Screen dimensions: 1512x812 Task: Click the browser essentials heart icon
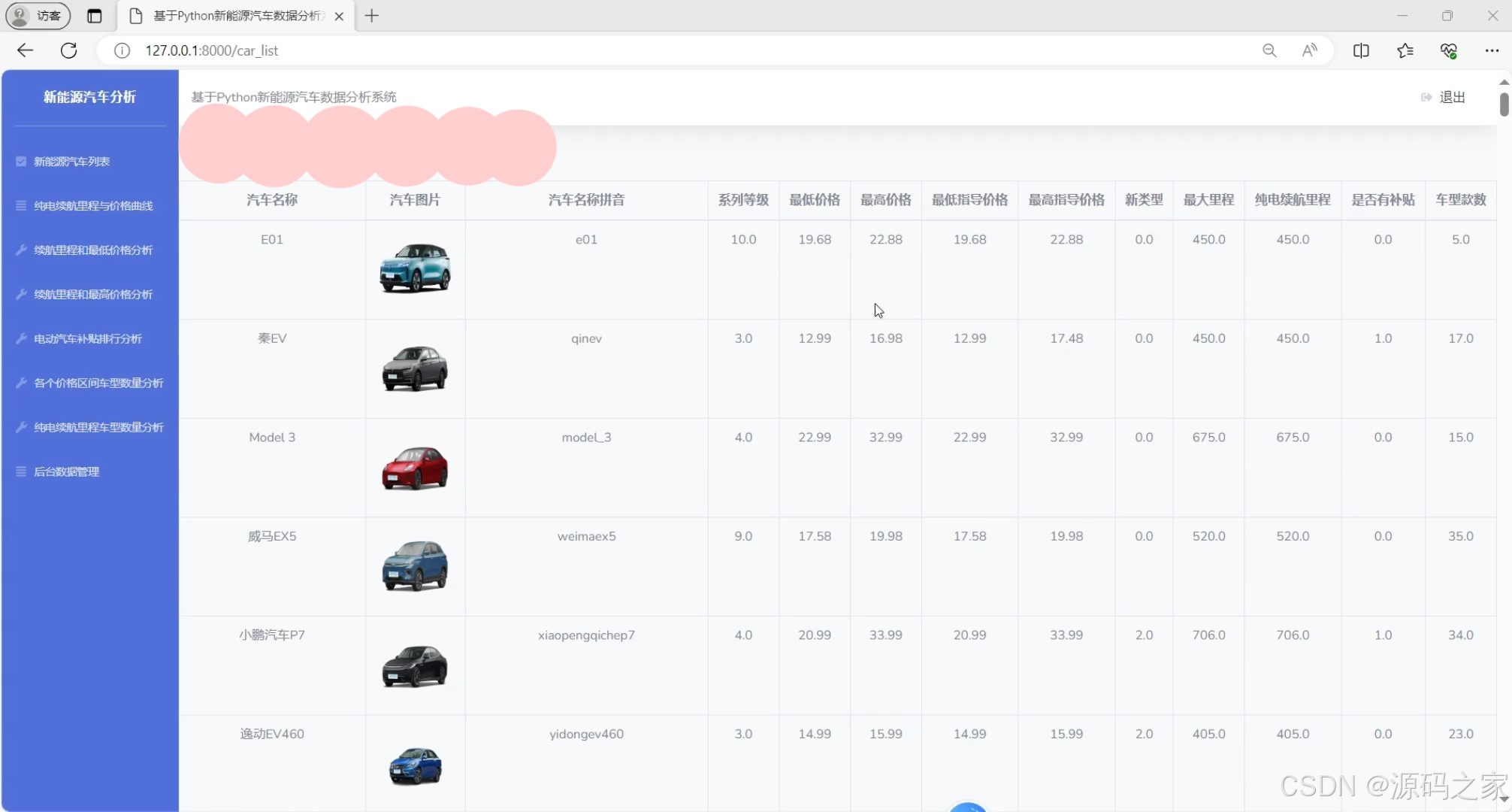pos(1448,50)
